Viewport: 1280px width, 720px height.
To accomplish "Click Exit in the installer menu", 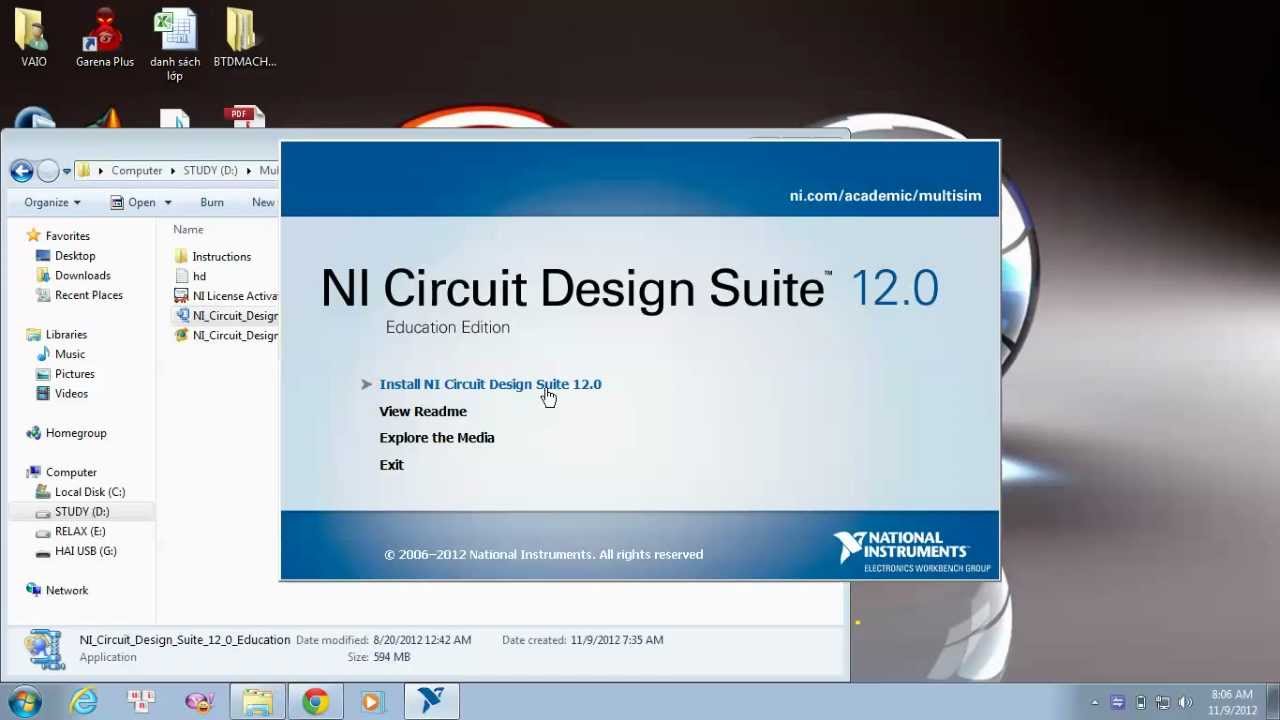I will pyautogui.click(x=391, y=465).
